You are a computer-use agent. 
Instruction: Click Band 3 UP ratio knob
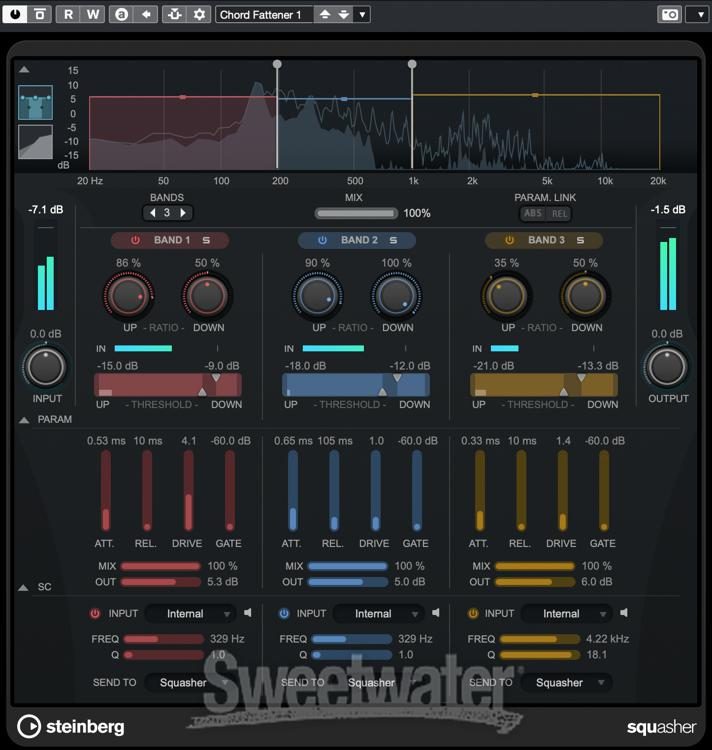pos(506,296)
